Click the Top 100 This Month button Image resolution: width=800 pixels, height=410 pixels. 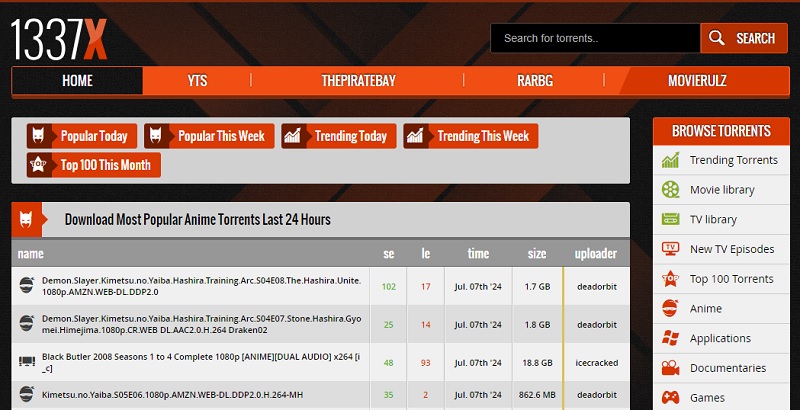[94, 165]
